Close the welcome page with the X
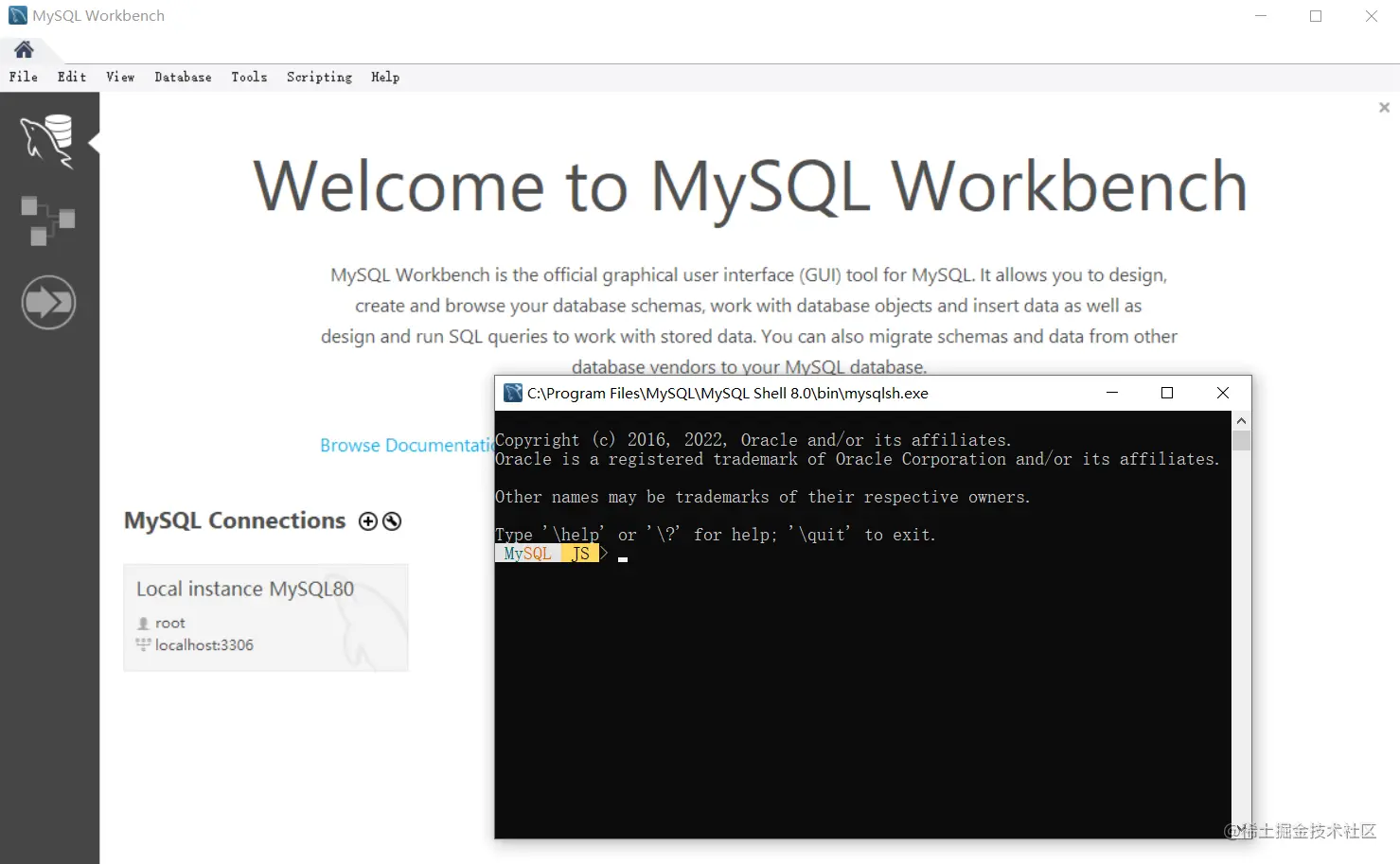1400x864 pixels. (x=1384, y=108)
